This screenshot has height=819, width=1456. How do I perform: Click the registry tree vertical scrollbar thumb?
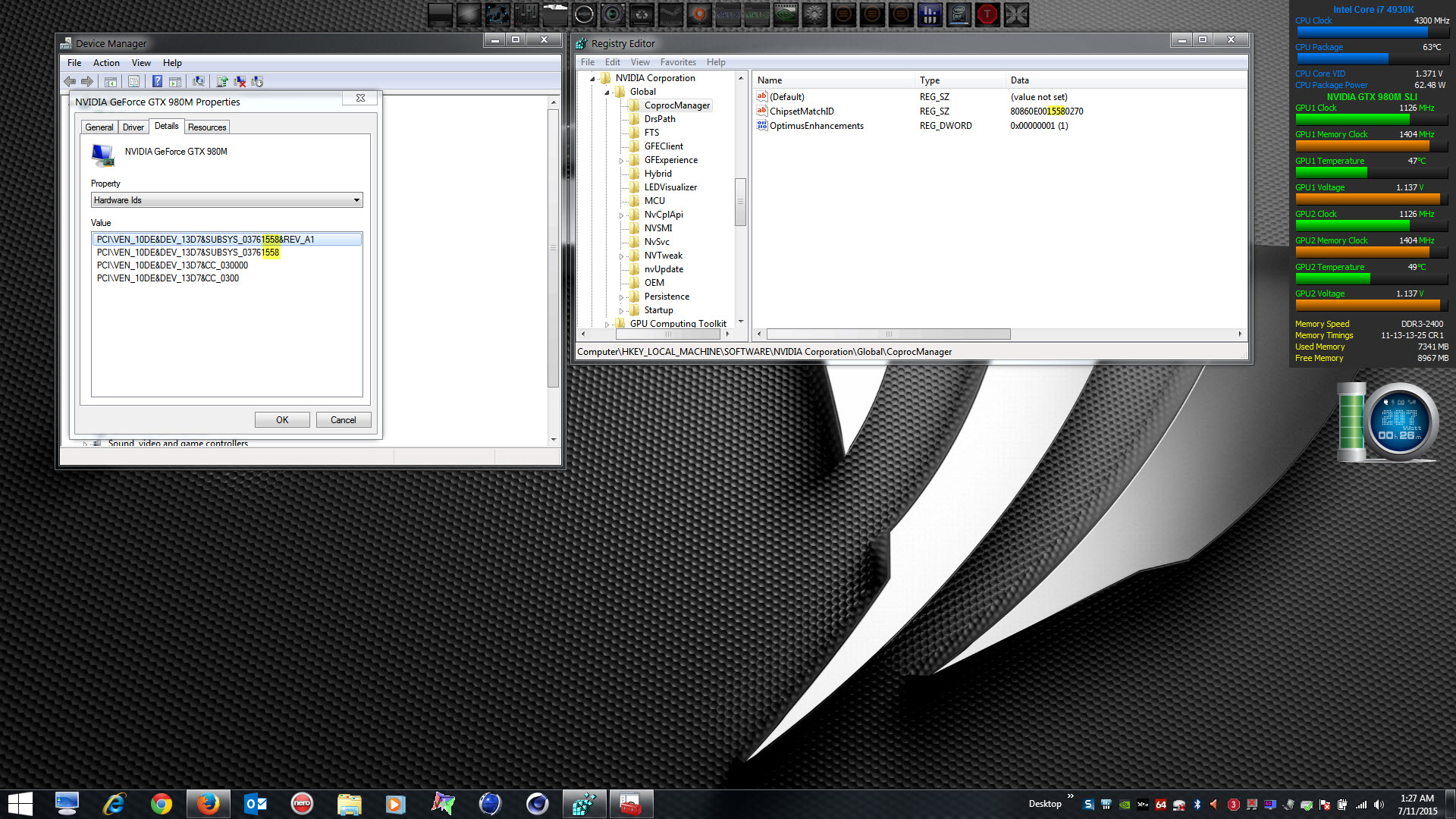[740, 202]
